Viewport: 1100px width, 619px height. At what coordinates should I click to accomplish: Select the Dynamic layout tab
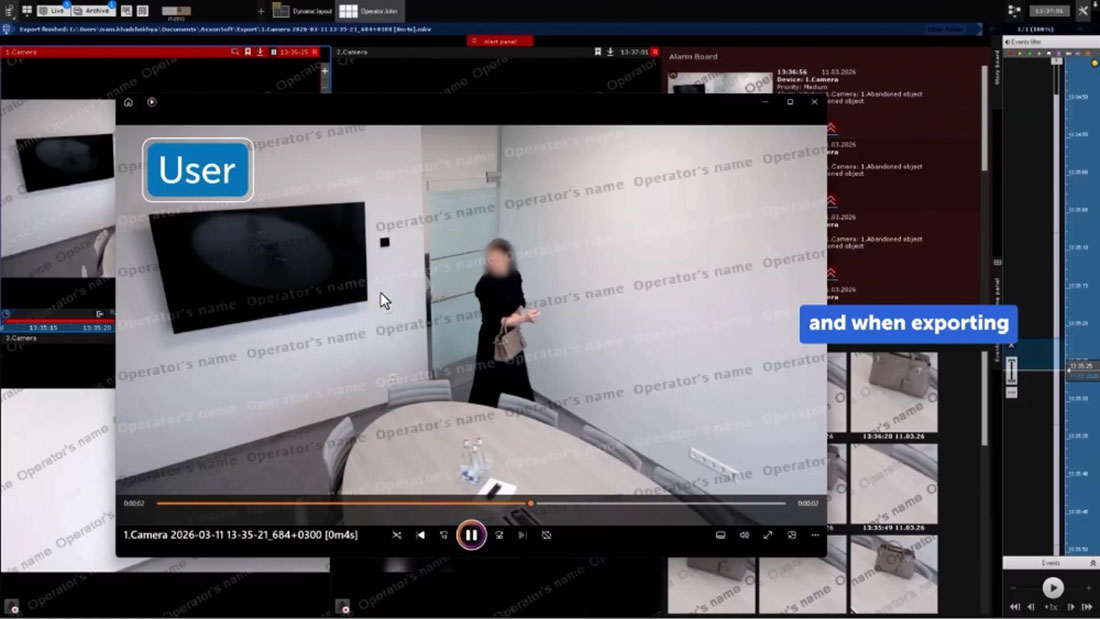coord(303,11)
